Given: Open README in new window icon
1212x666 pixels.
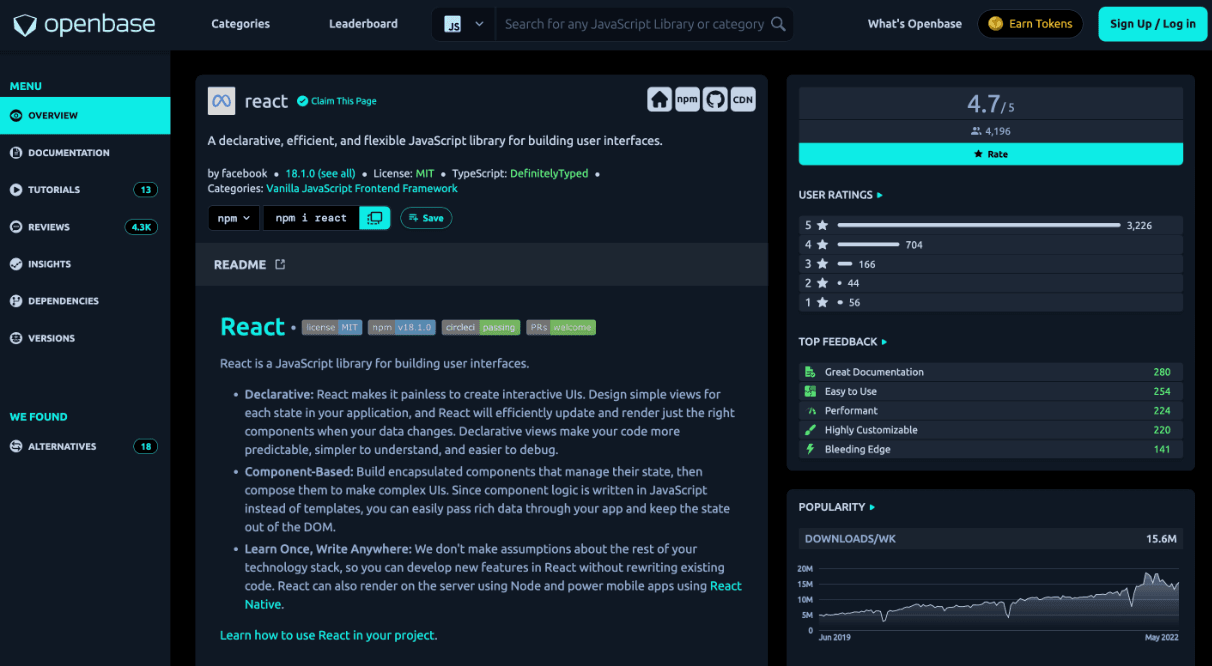Looking at the screenshot, I should tap(280, 264).
